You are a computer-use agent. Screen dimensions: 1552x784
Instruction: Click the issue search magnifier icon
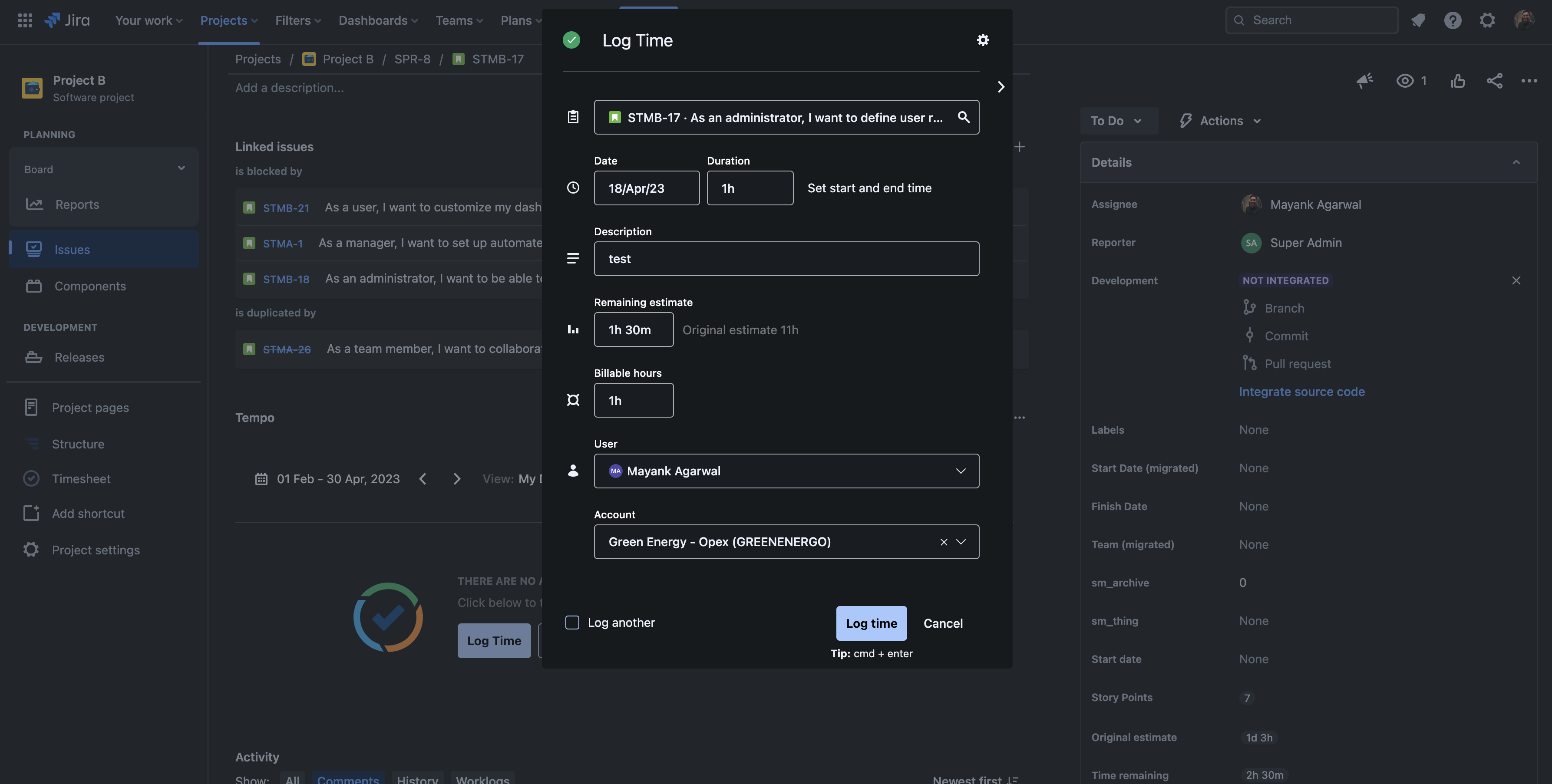[963, 117]
